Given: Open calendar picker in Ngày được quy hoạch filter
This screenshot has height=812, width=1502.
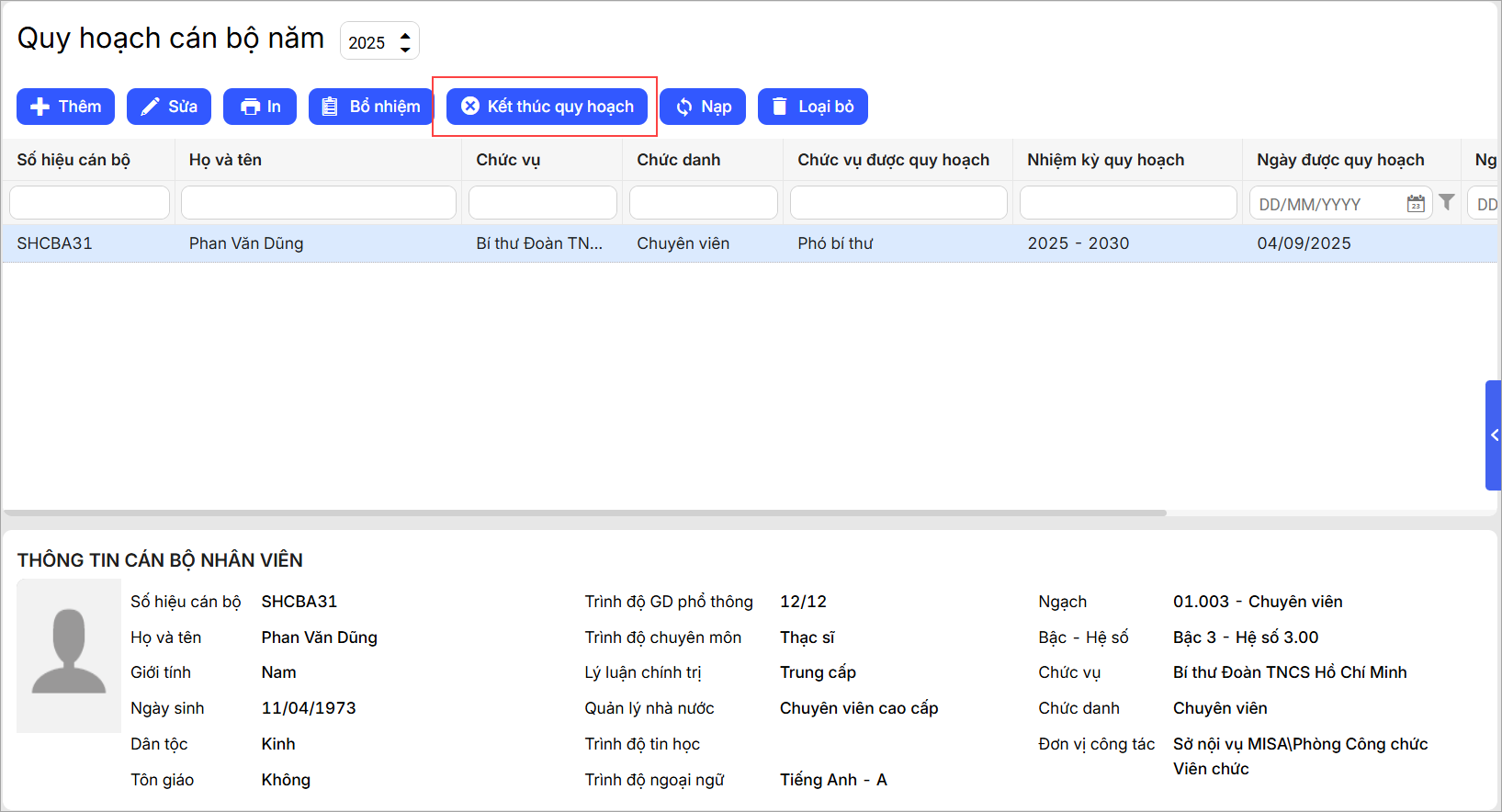Looking at the screenshot, I should coord(1416,204).
